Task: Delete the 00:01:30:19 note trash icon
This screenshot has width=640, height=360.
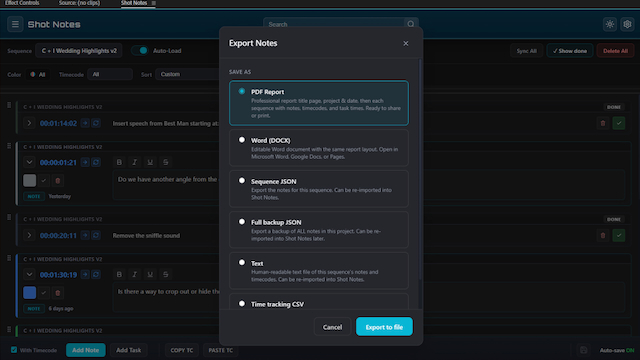Action: 58,293
